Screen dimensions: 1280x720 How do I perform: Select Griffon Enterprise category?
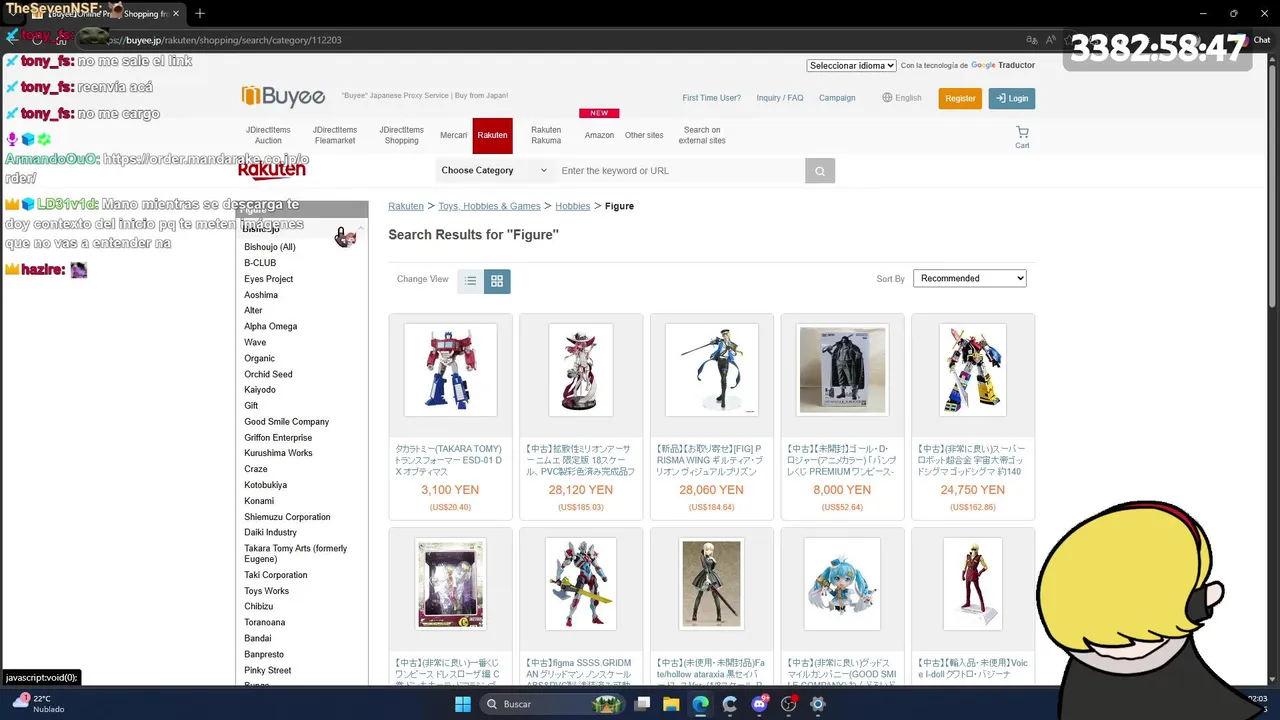pyautogui.click(x=278, y=438)
